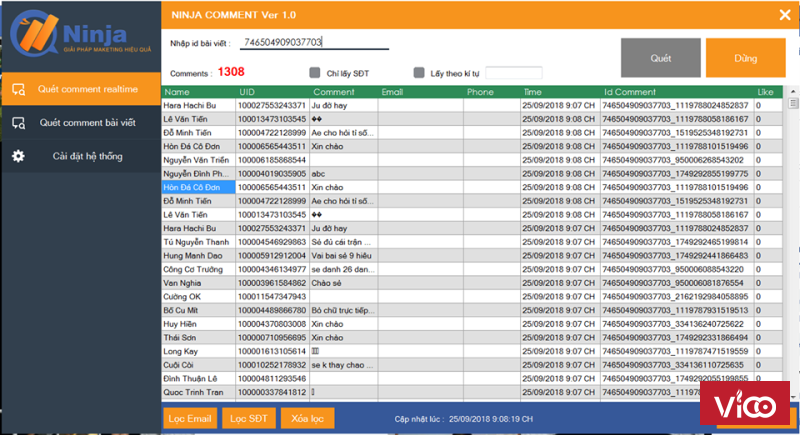Select the Tú Nguyễn Thanh row
The height and width of the screenshot is (435, 800).
tap(472, 242)
